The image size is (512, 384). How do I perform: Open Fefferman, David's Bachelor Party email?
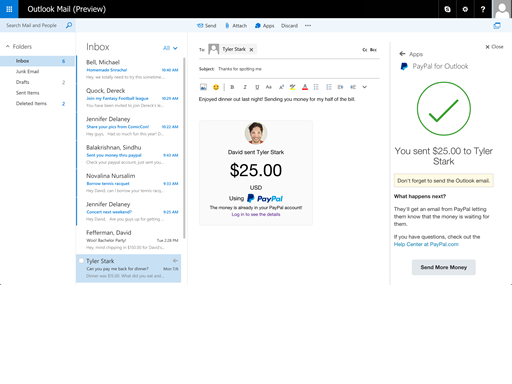(129, 239)
